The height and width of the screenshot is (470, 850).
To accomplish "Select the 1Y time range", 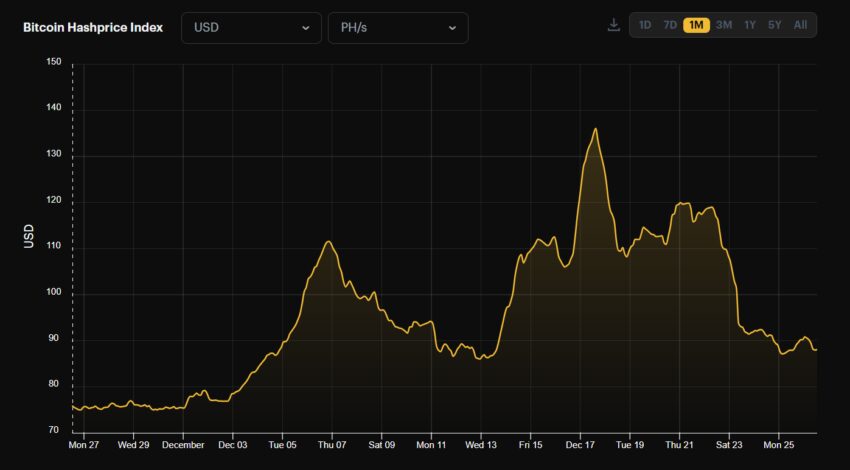I will pos(749,25).
